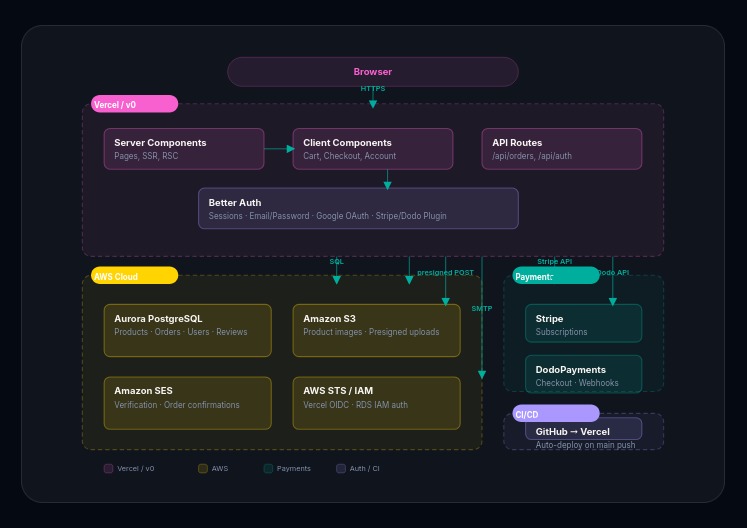Click the GitHub → Vercel box

[x=584, y=429]
